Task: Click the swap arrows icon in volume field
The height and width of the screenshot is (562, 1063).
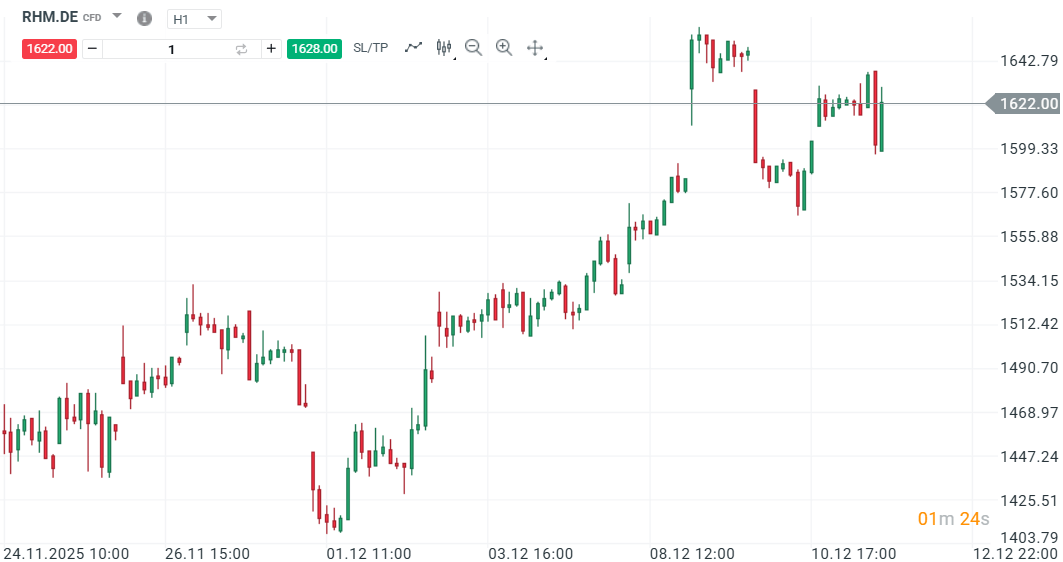Action: point(241,49)
